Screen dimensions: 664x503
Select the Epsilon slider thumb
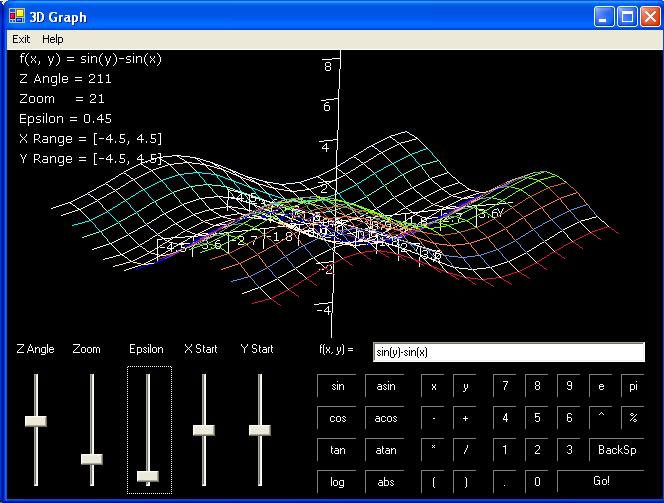click(x=148, y=476)
